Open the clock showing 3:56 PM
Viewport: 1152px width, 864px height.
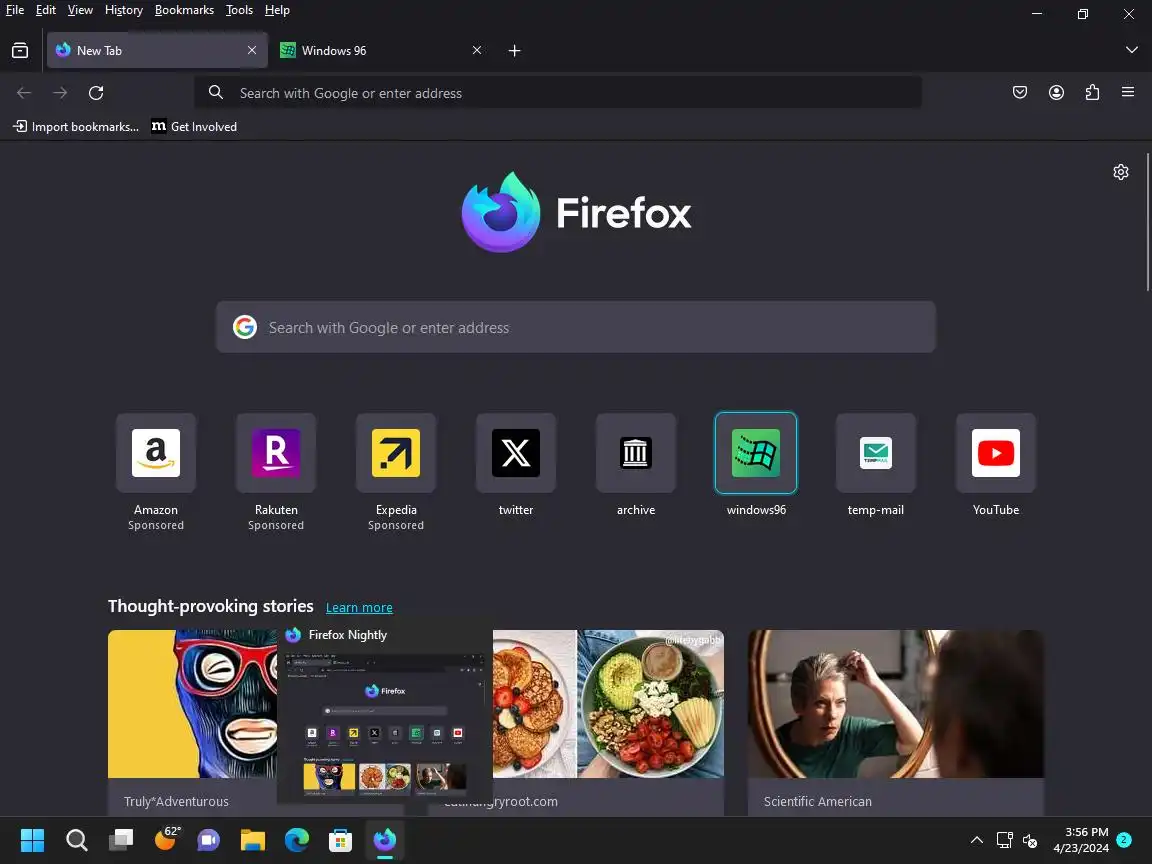point(1081,840)
